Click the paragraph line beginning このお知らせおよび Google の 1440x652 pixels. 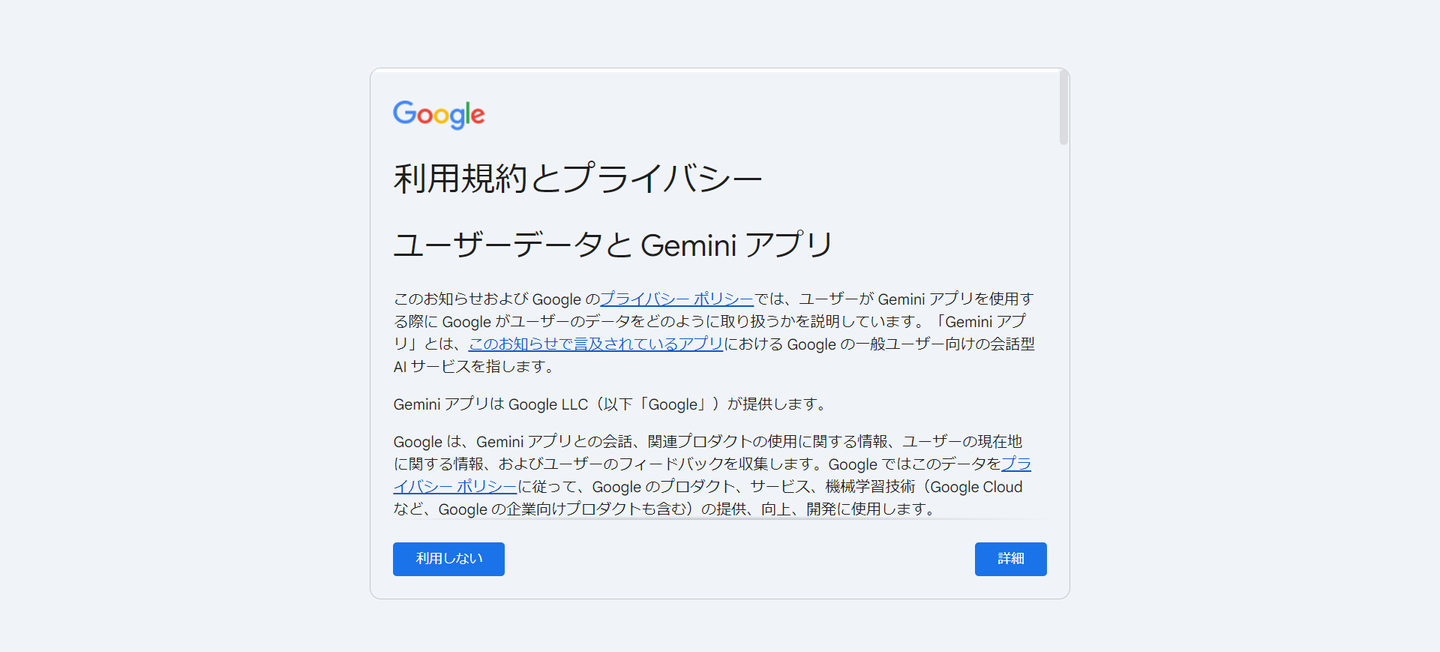tap(495, 299)
